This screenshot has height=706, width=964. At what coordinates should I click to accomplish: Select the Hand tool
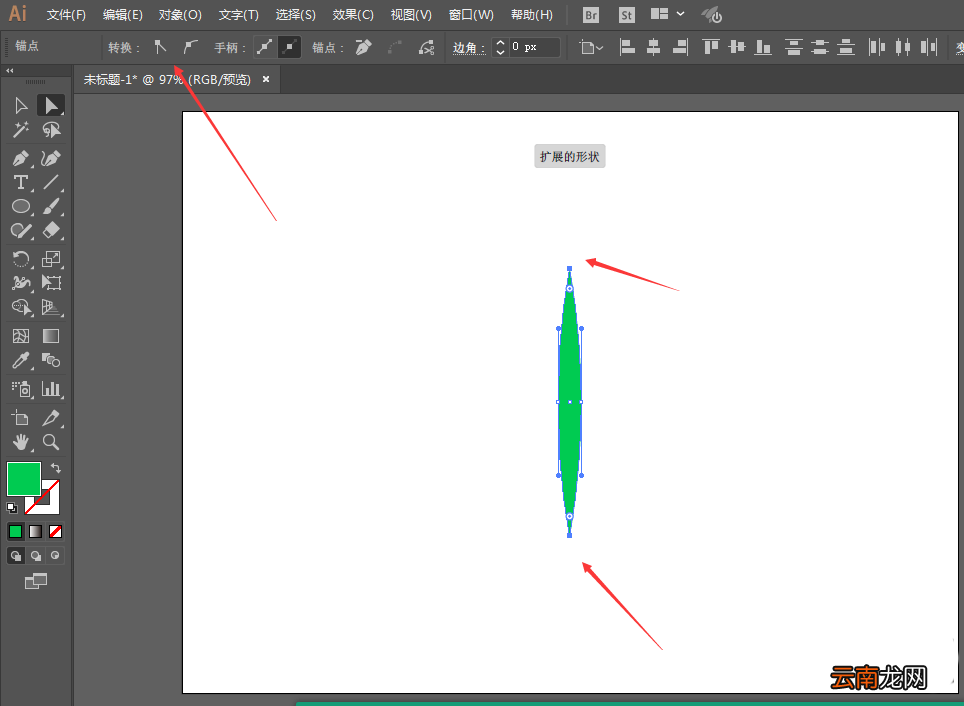click(x=21, y=442)
